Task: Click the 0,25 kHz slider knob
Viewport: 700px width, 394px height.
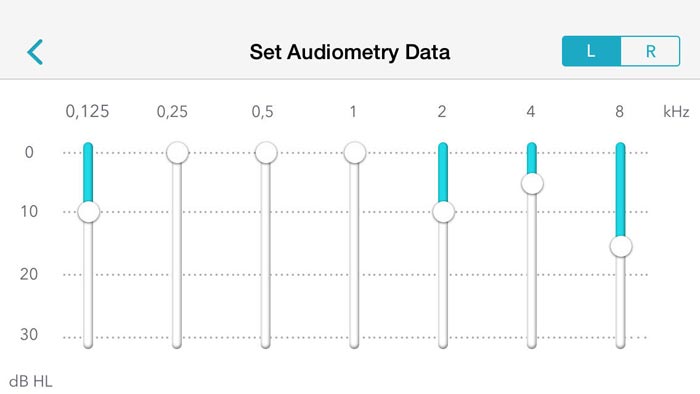Action: click(x=177, y=153)
